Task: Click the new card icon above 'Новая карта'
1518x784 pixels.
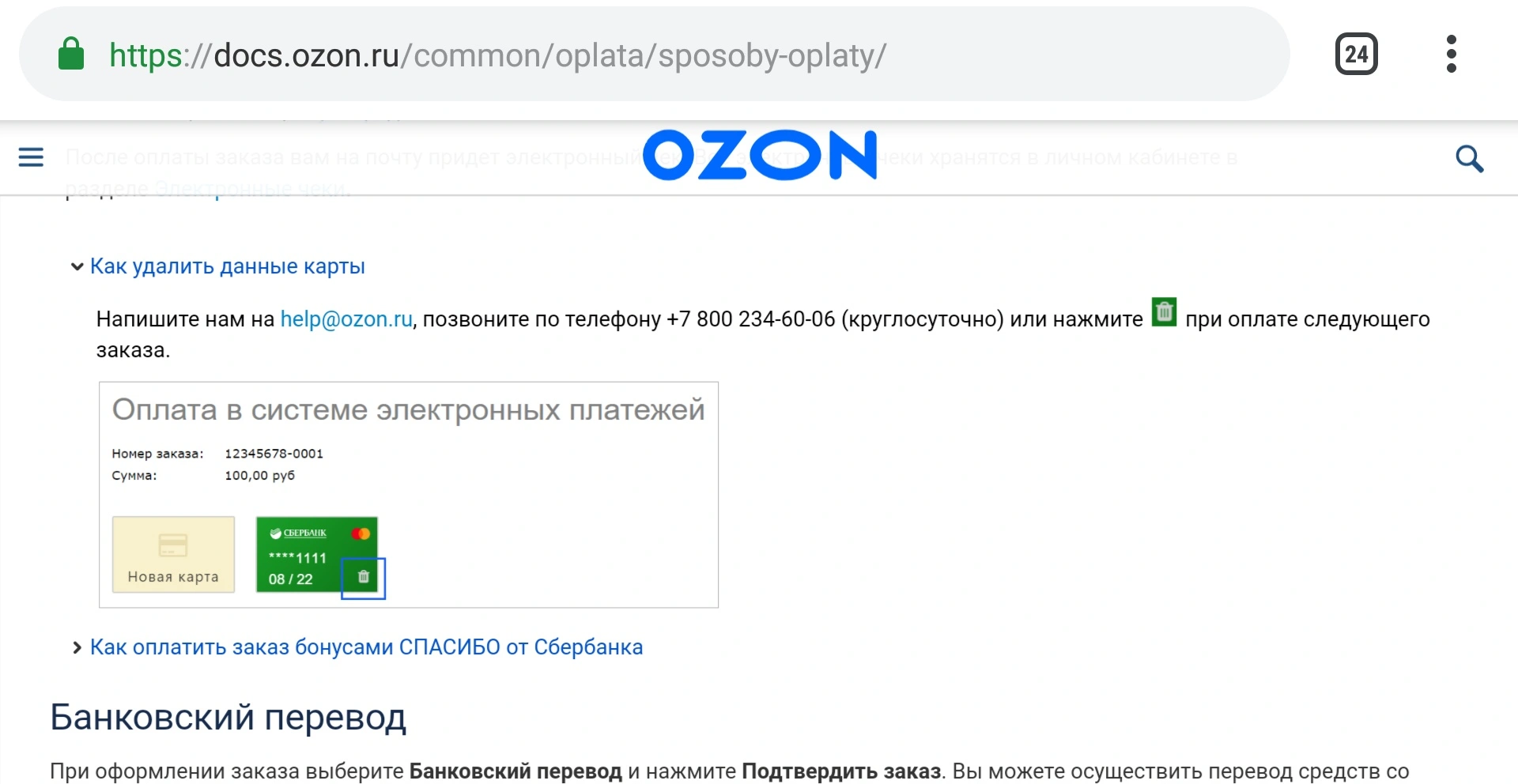Action: (173, 545)
